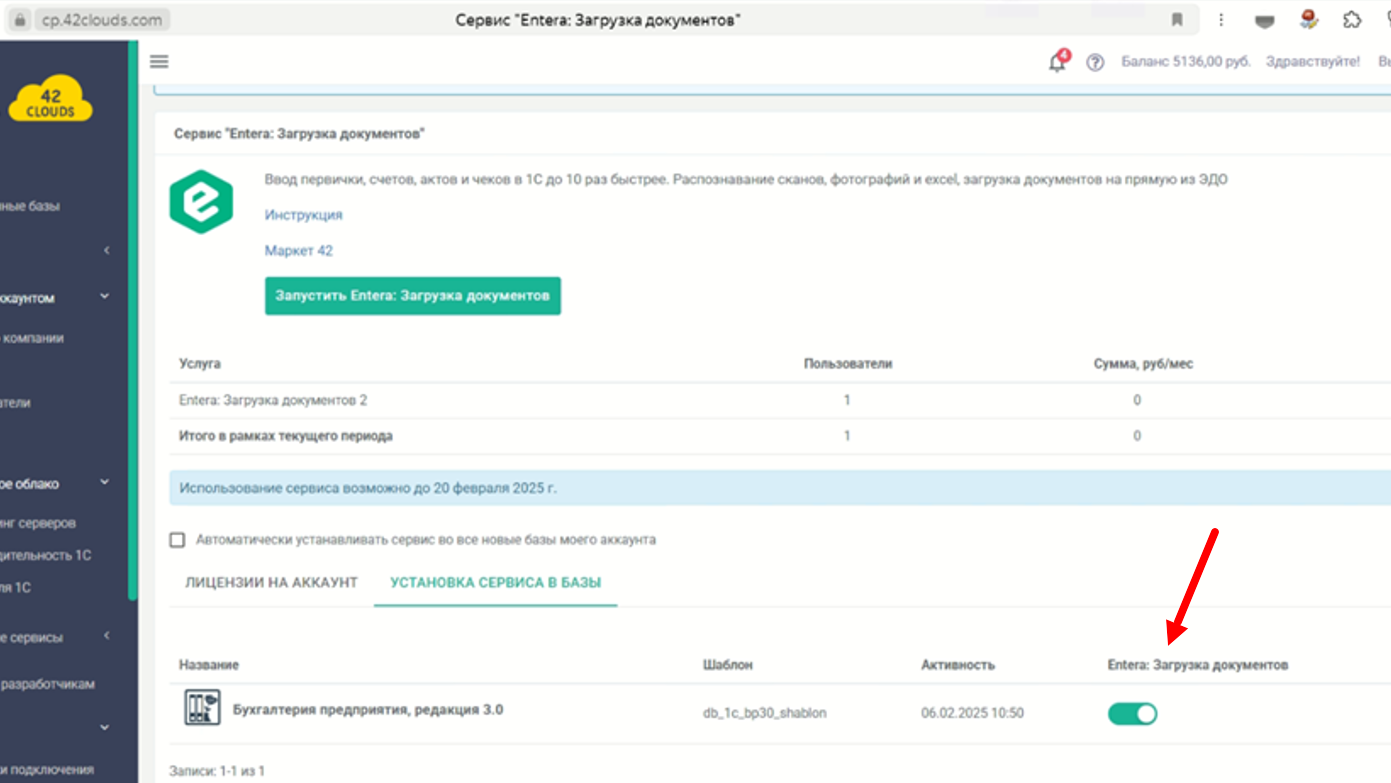Open the browser three-dot menu
1391x783 pixels.
(1221, 20)
